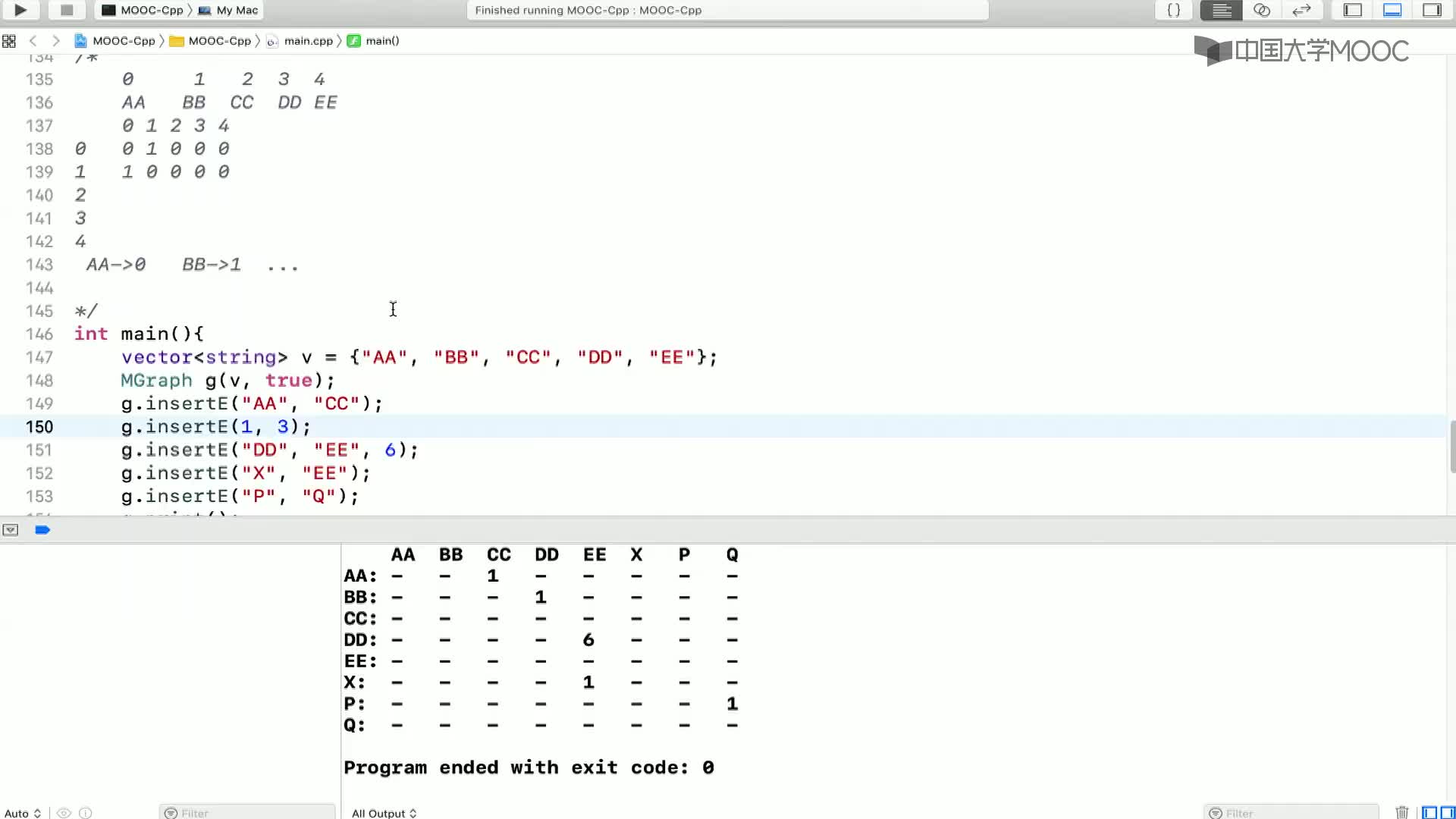
Task: Click the Run (play) button
Action: click(x=20, y=10)
